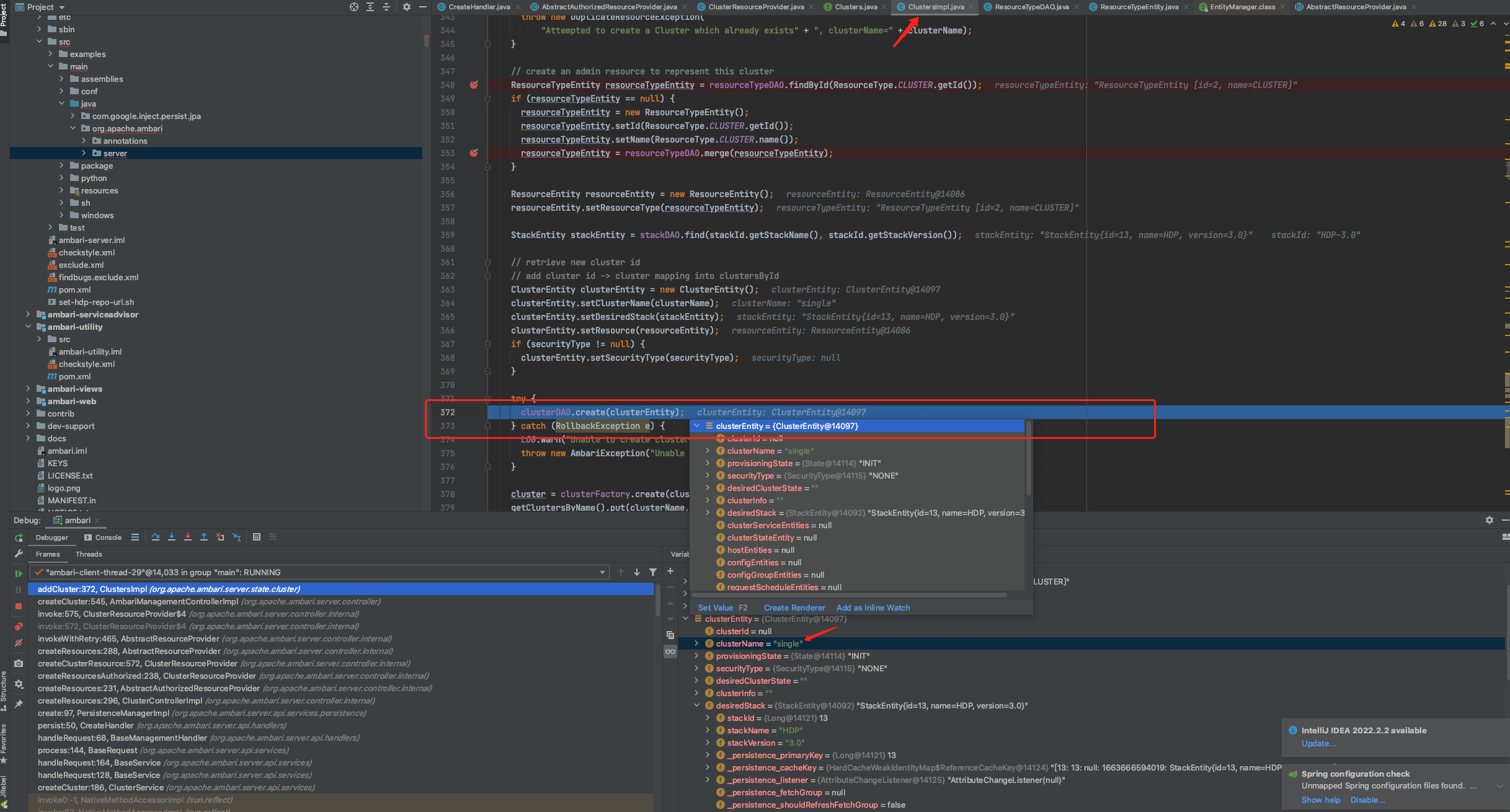Screen dimensions: 1510x812
Task: Toggle breakpoint at line 349
Action: click(x=472, y=99)
